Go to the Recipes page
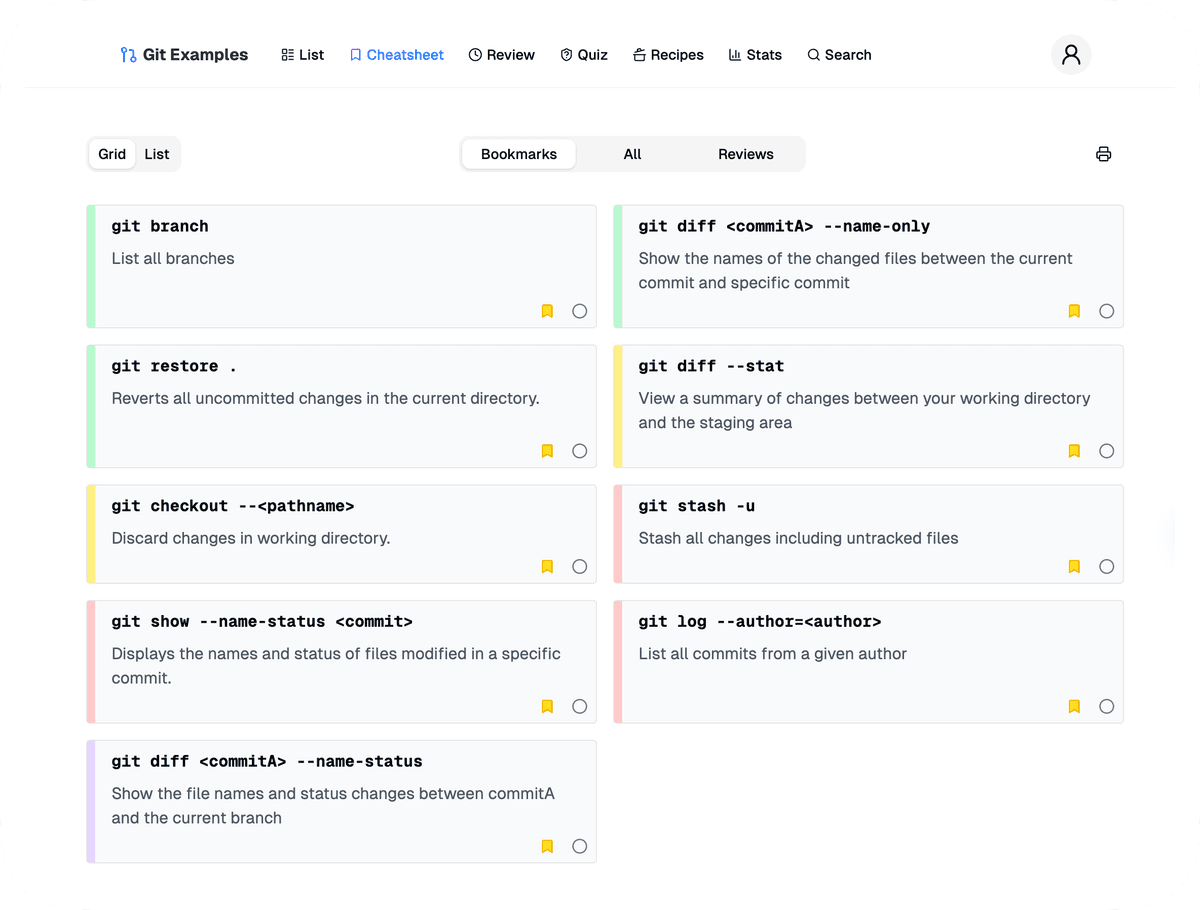The width and height of the screenshot is (1200, 910). (x=668, y=55)
